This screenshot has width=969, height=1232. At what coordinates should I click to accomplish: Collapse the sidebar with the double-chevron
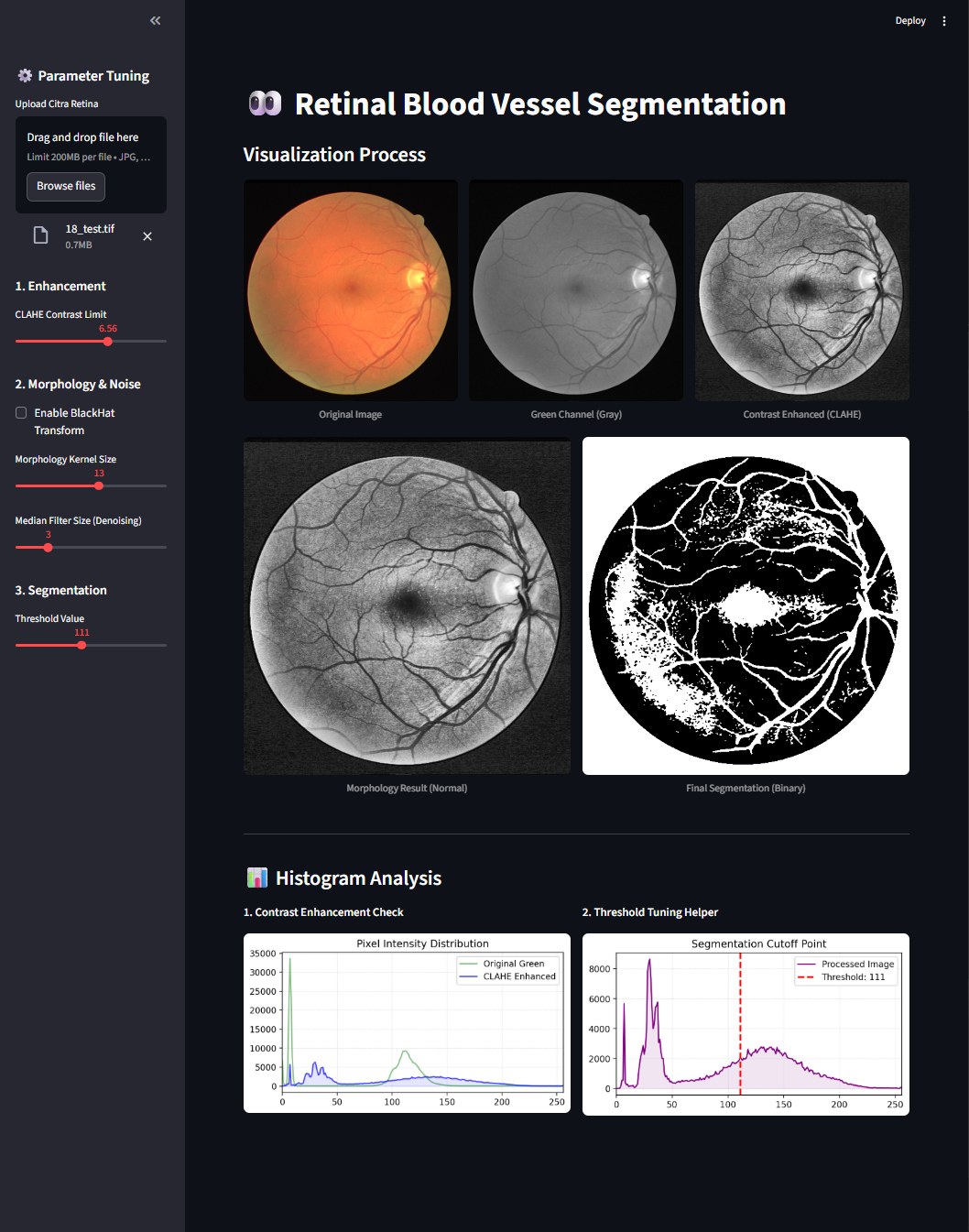click(x=154, y=20)
